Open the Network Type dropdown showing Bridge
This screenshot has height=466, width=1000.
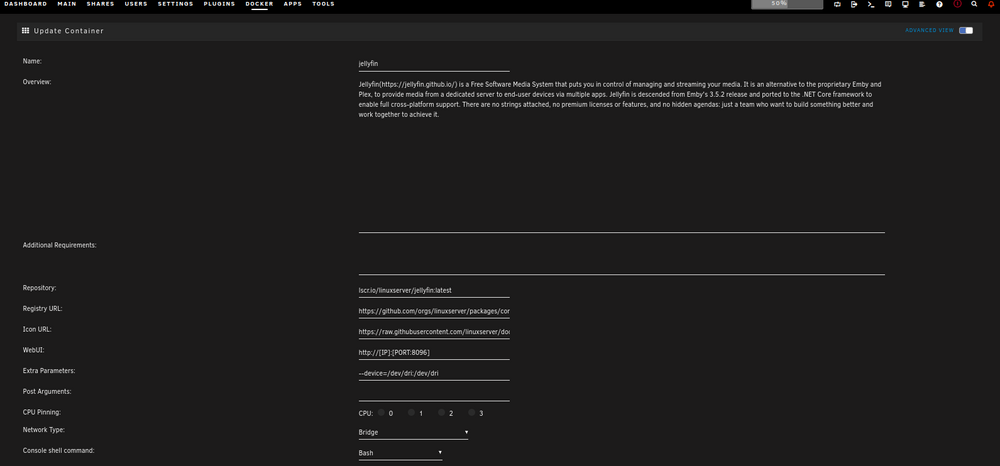413,432
